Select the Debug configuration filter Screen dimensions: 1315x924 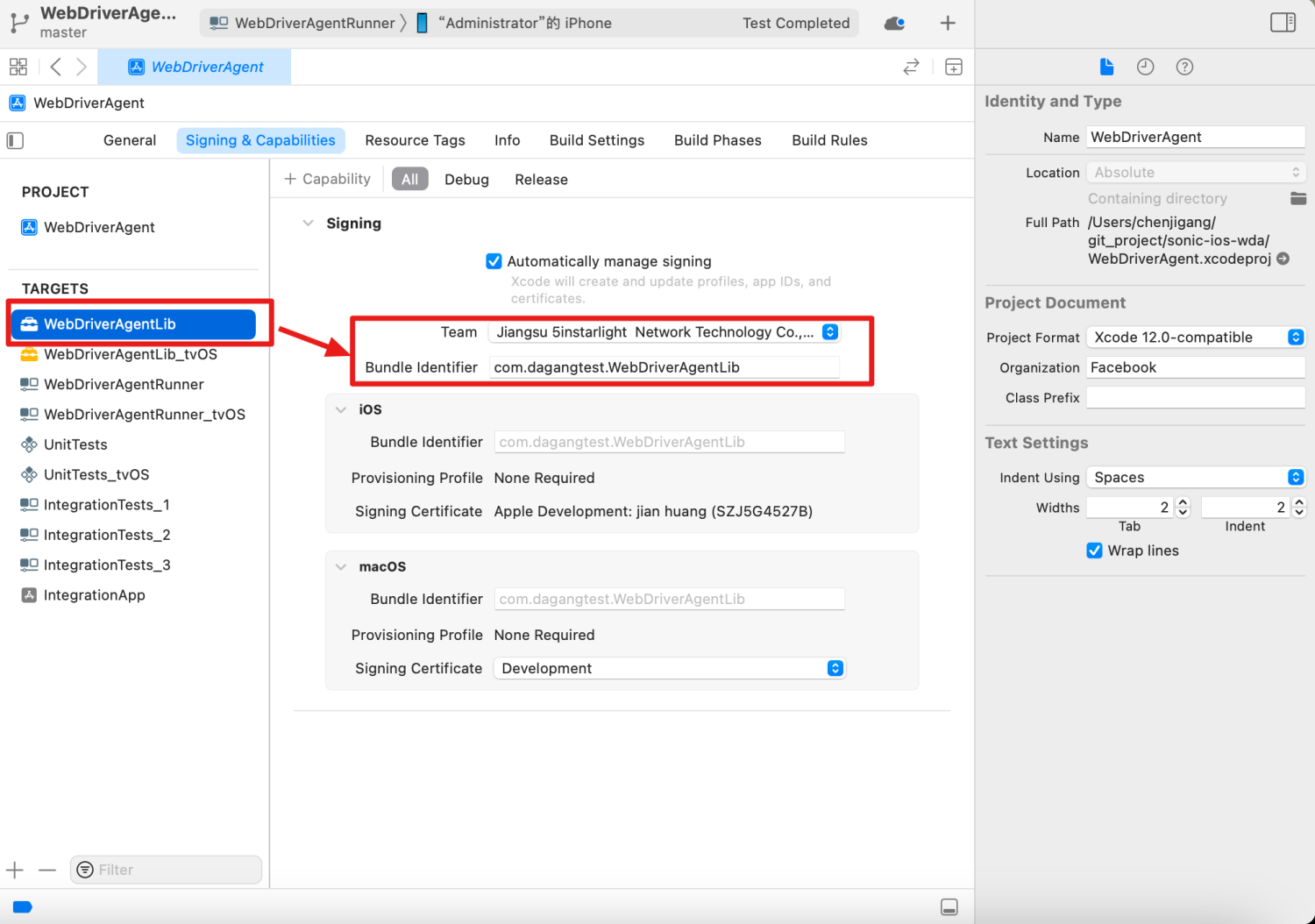466,179
